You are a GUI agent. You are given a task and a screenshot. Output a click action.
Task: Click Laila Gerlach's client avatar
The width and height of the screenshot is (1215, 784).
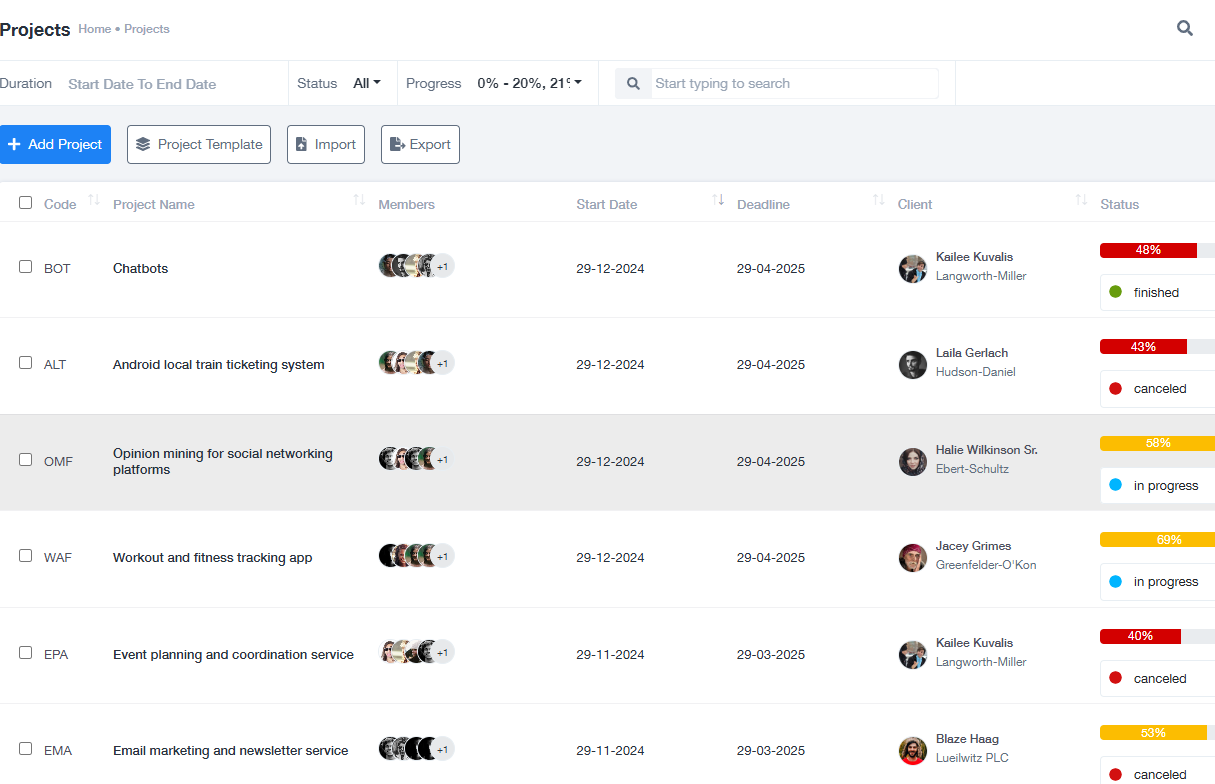coord(913,365)
